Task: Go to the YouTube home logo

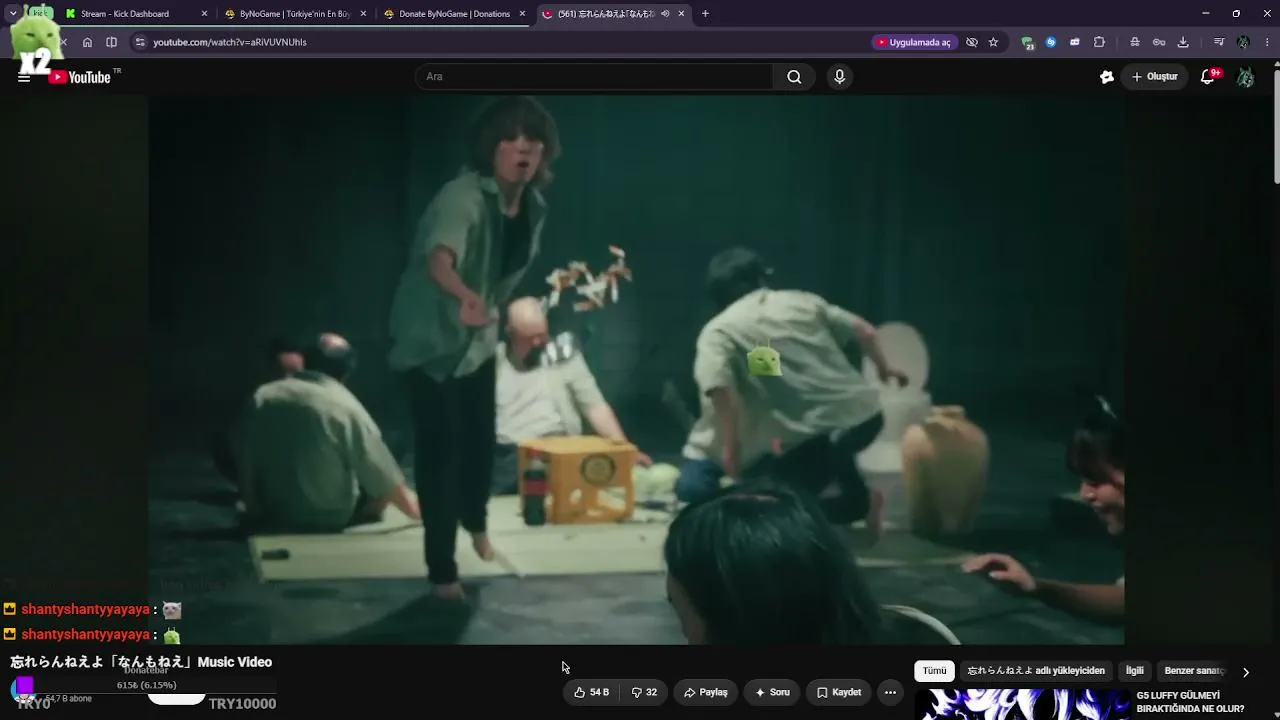Action: pyautogui.click(x=80, y=77)
